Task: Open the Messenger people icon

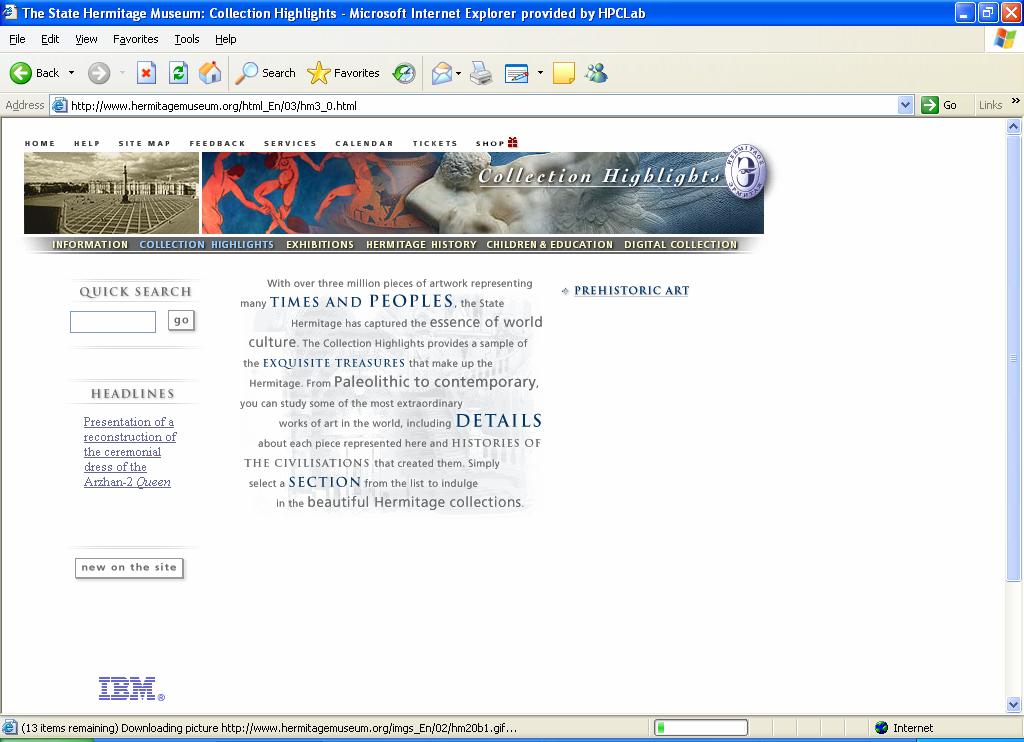Action: click(596, 73)
